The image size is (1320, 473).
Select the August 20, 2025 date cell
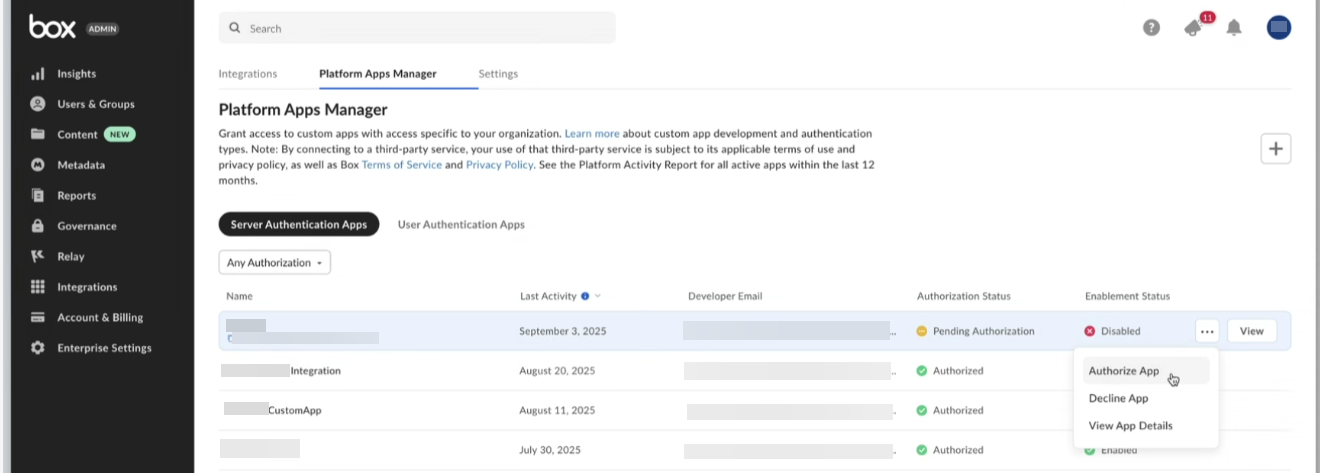coord(557,371)
